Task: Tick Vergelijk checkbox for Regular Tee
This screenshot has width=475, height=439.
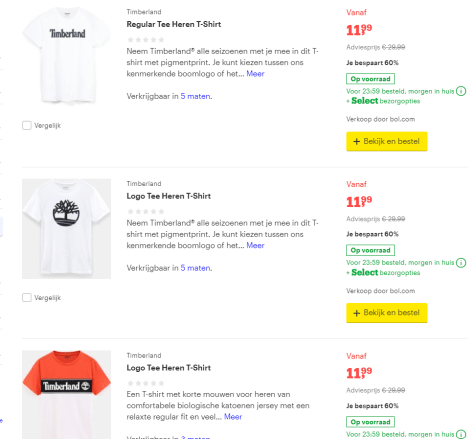Action: coord(27,125)
